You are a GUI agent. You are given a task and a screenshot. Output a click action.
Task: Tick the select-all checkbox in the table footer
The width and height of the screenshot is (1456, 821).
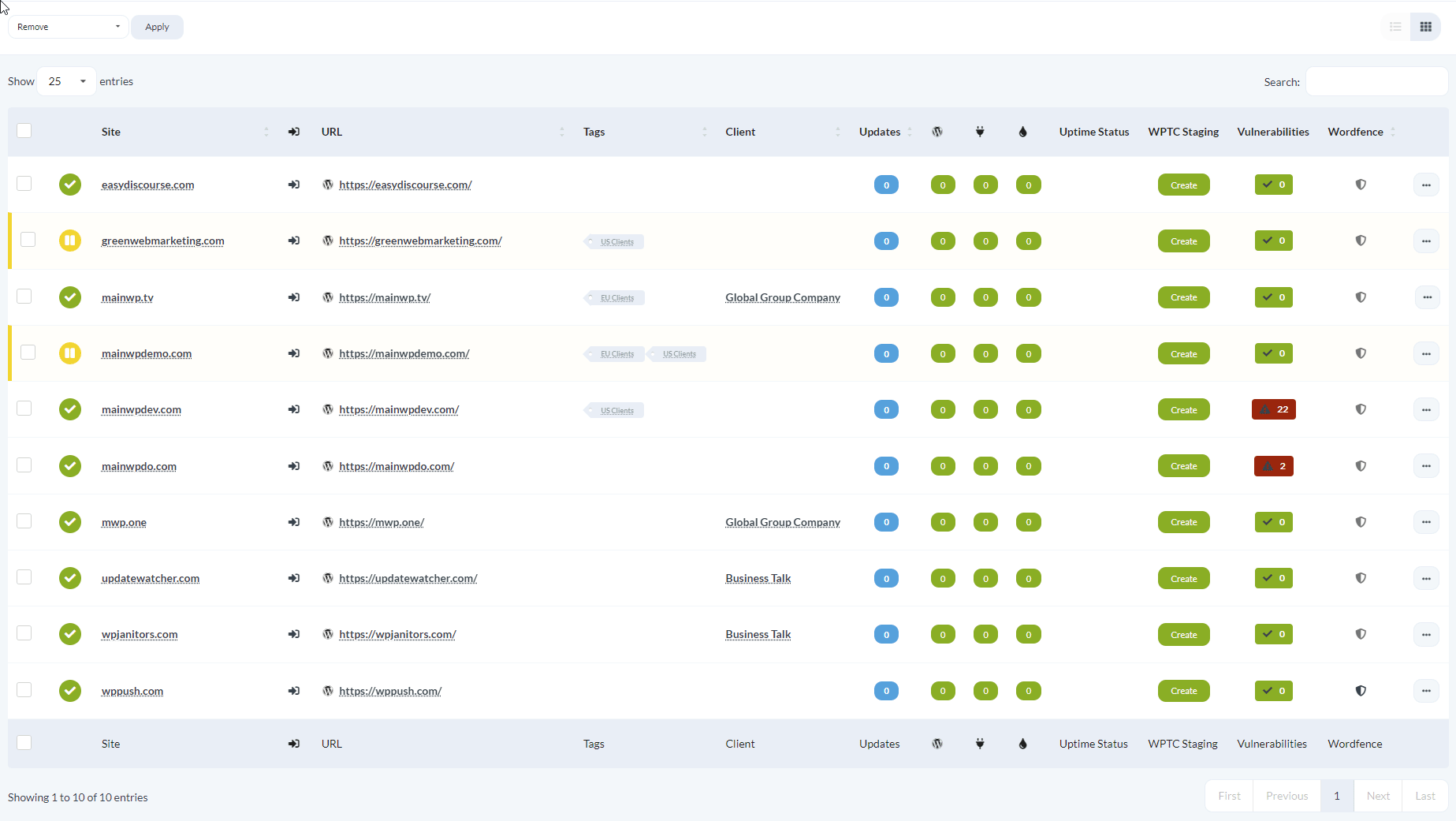pyautogui.click(x=24, y=743)
